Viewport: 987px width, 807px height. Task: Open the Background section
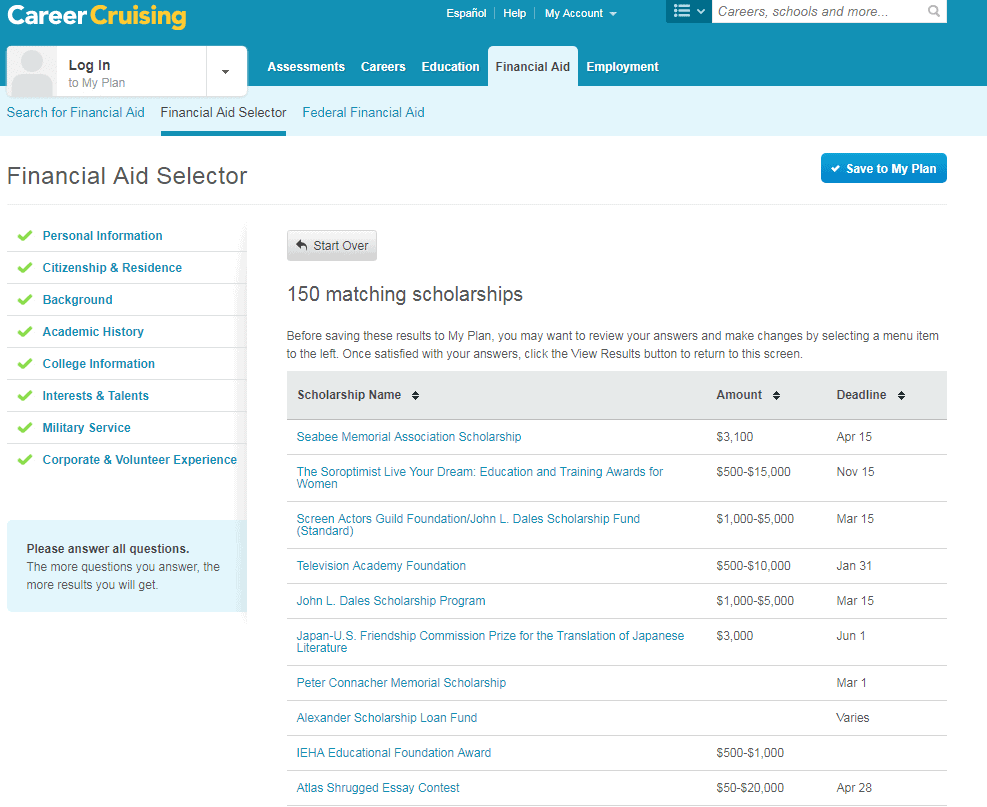click(77, 300)
